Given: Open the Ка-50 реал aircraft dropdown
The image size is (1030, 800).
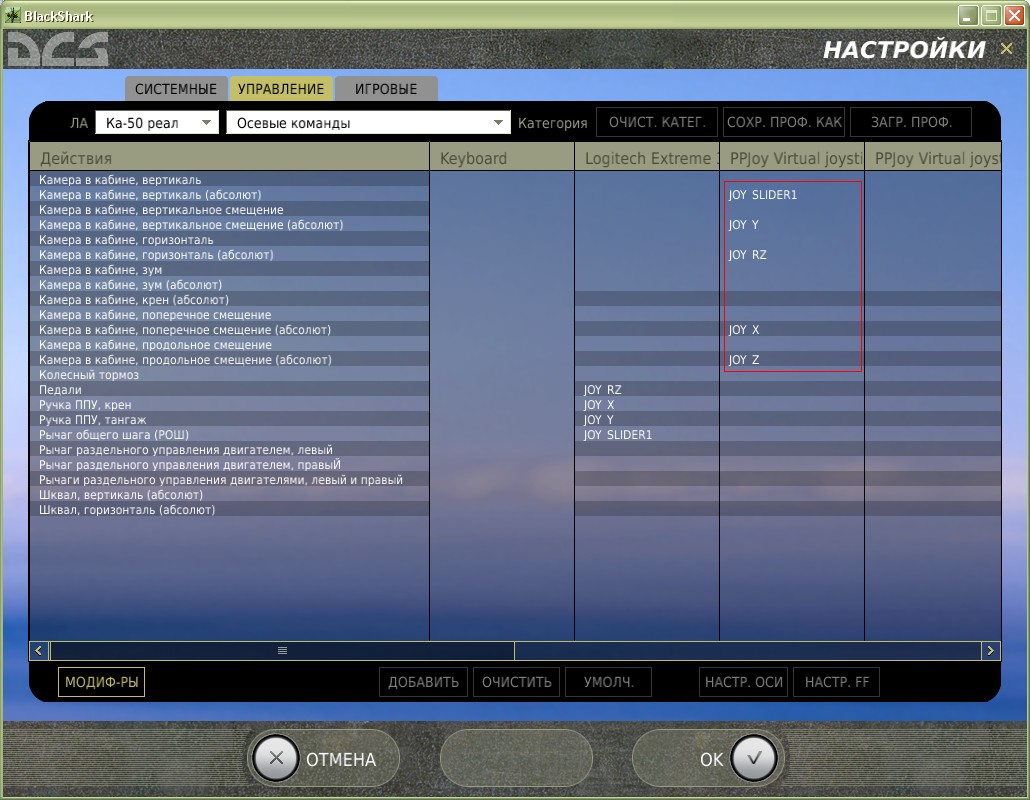Looking at the screenshot, I should (x=156, y=123).
